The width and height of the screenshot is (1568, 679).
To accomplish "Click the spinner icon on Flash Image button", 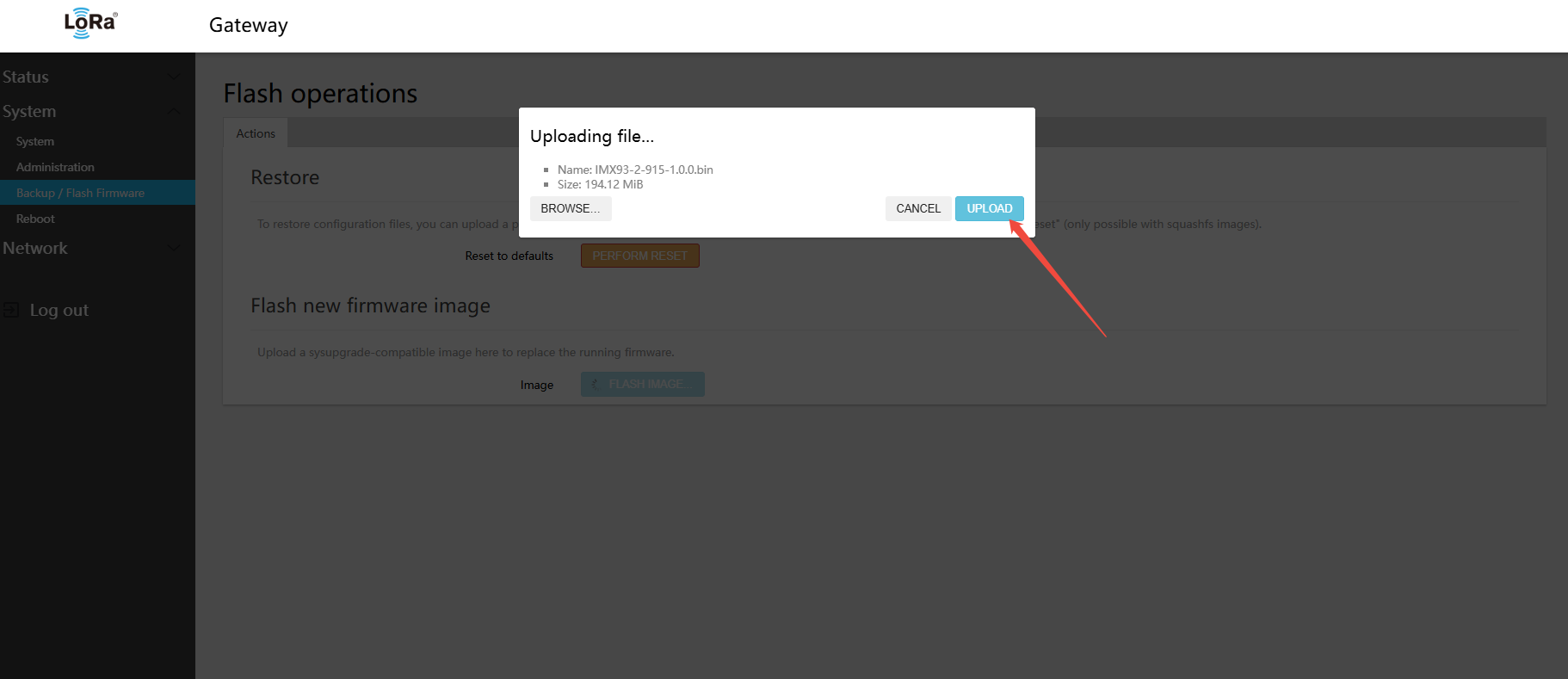I will click(x=595, y=385).
